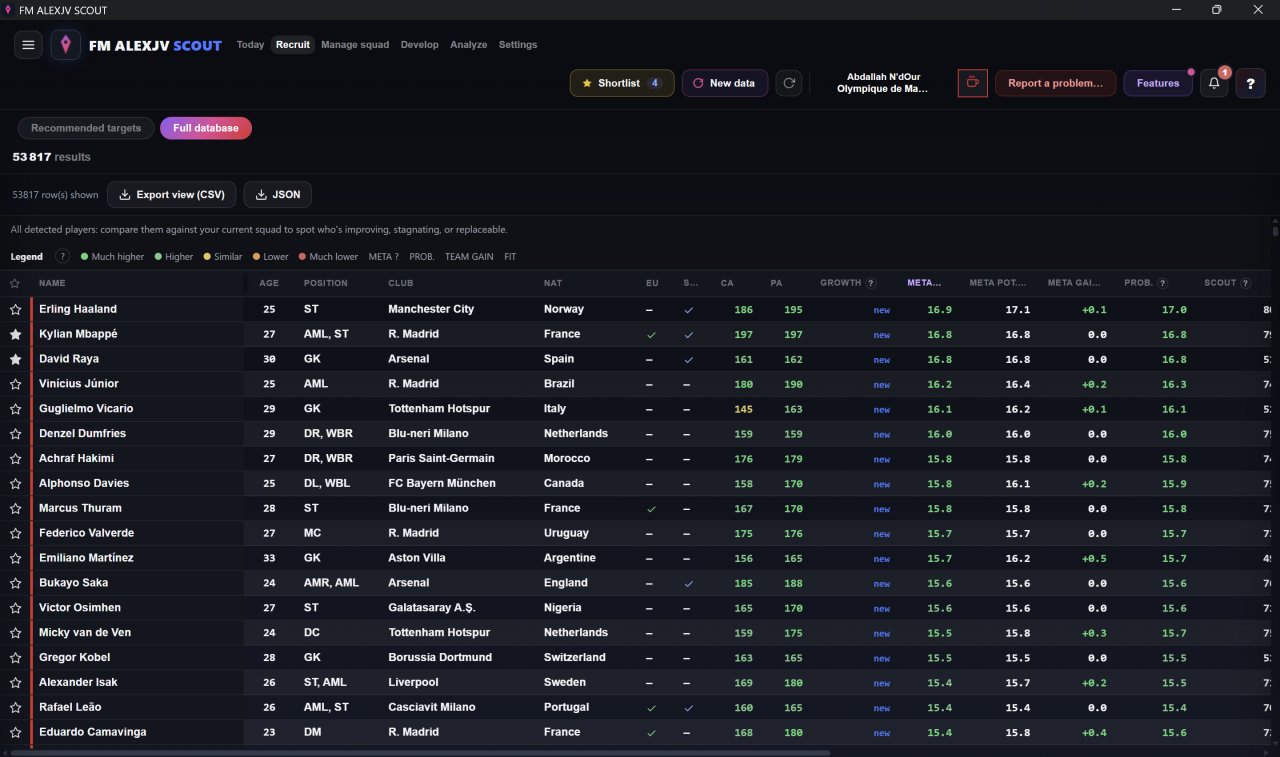Click Galatasaray A.Ş. club cell
Screen dimensions: 1280x757
(434, 608)
